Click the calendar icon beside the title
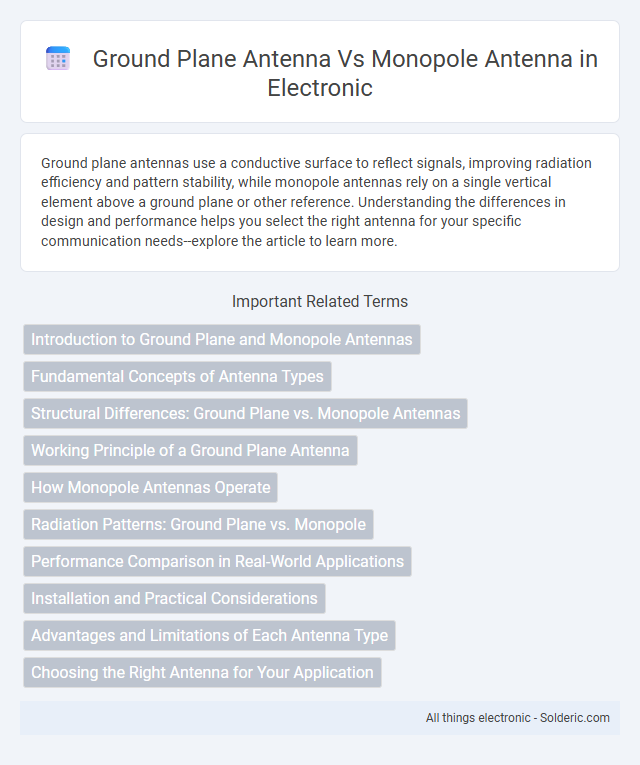This screenshot has height=765, width=640. tap(58, 59)
